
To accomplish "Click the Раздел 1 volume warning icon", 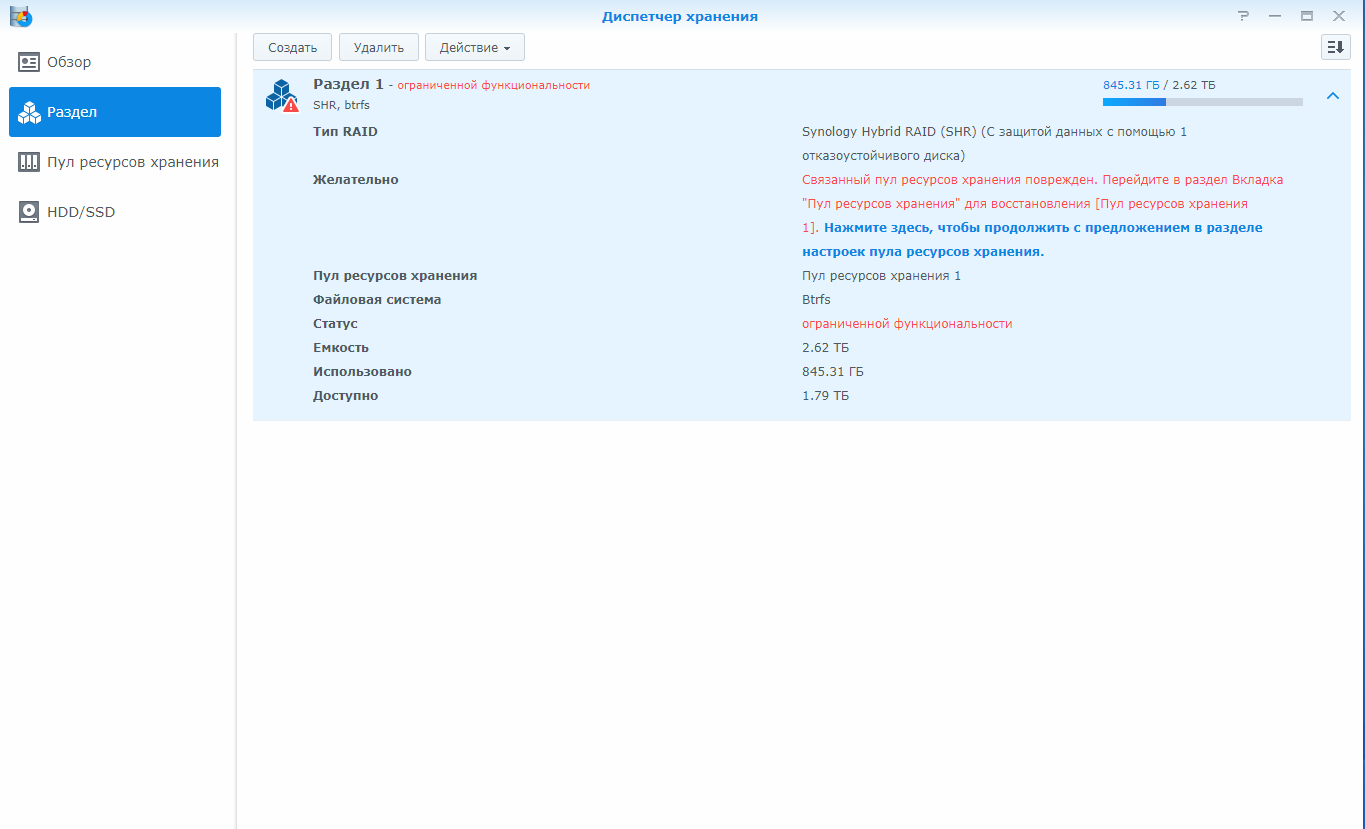I will 283,95.
